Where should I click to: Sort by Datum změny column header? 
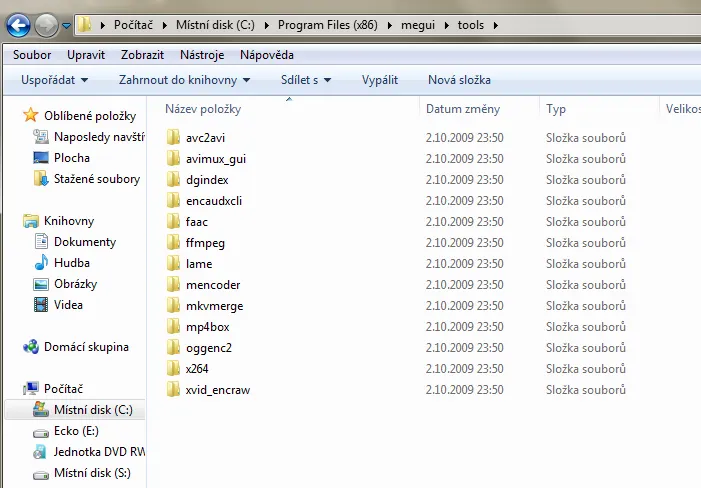[x=463, y=109]
